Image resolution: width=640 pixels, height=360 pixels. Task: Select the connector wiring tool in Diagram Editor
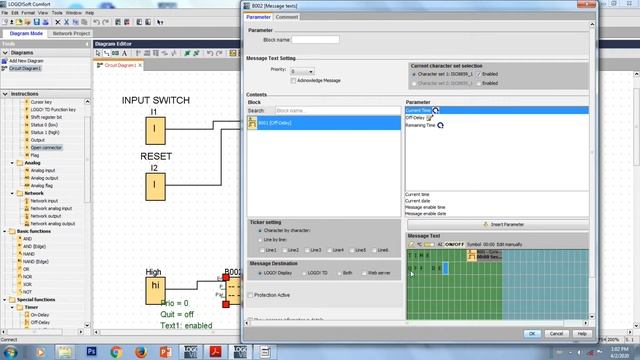coord(107,53)
